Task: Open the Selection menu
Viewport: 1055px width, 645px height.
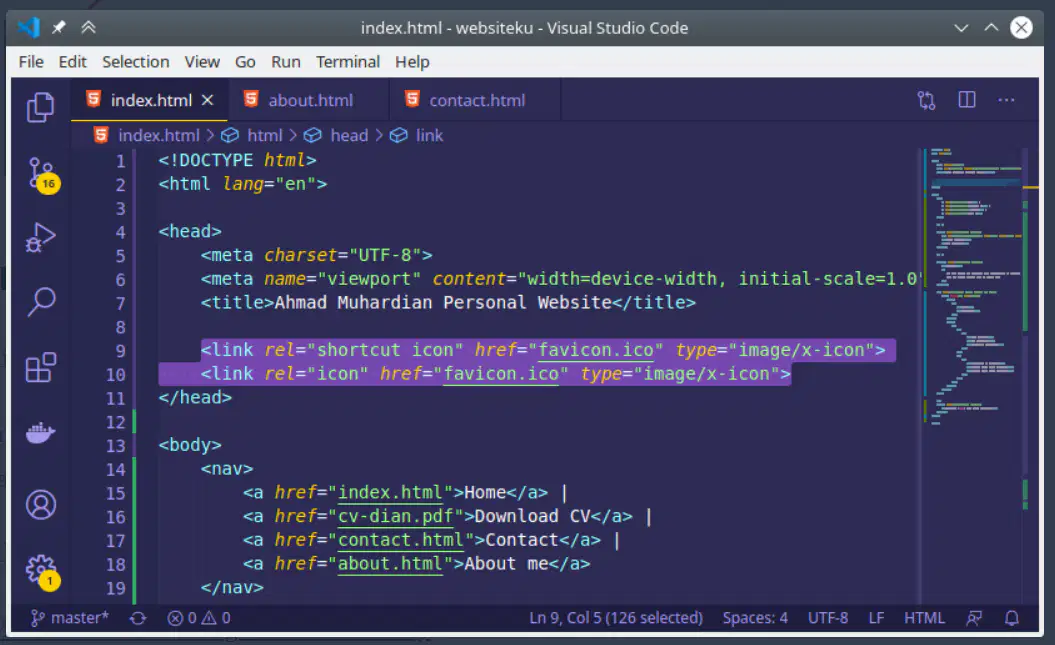Action: [x=135, y=62]
